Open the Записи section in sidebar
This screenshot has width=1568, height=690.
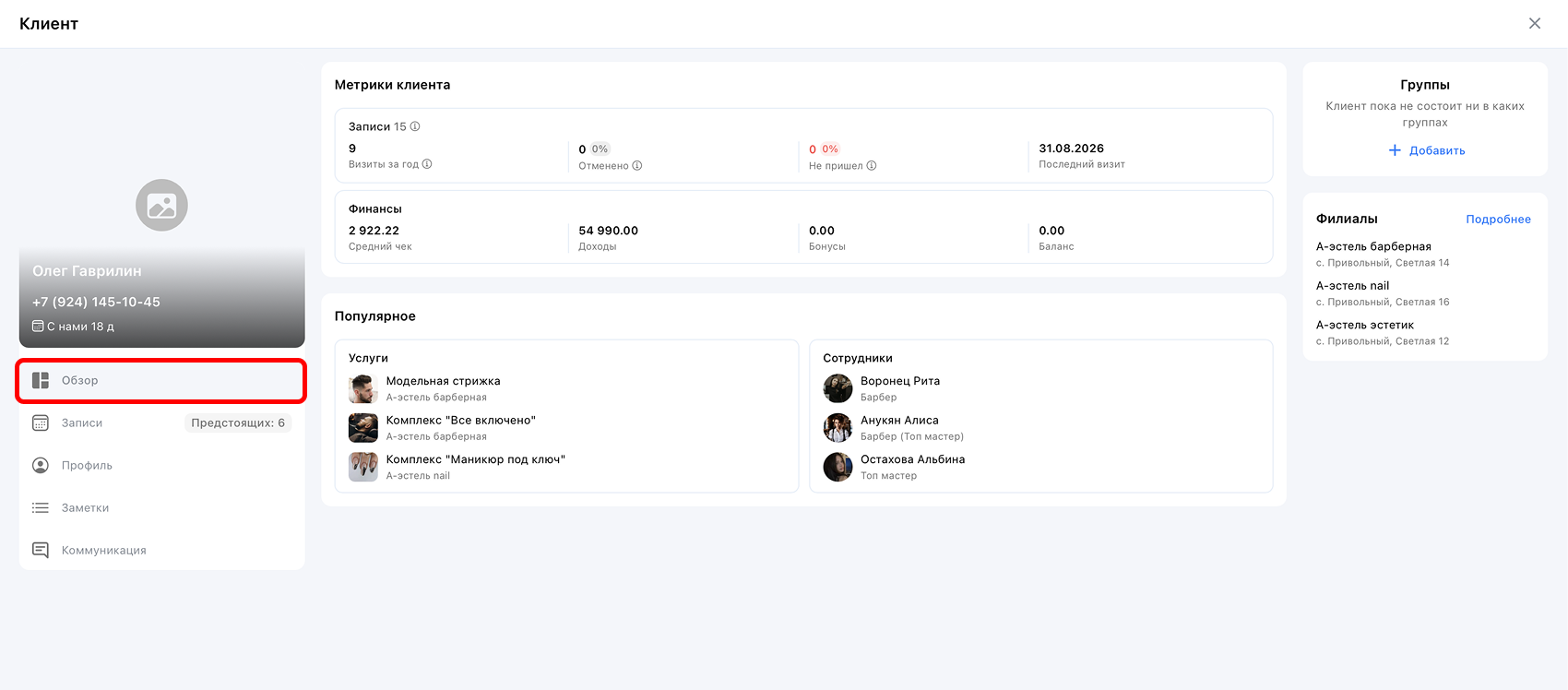point(161,423)
